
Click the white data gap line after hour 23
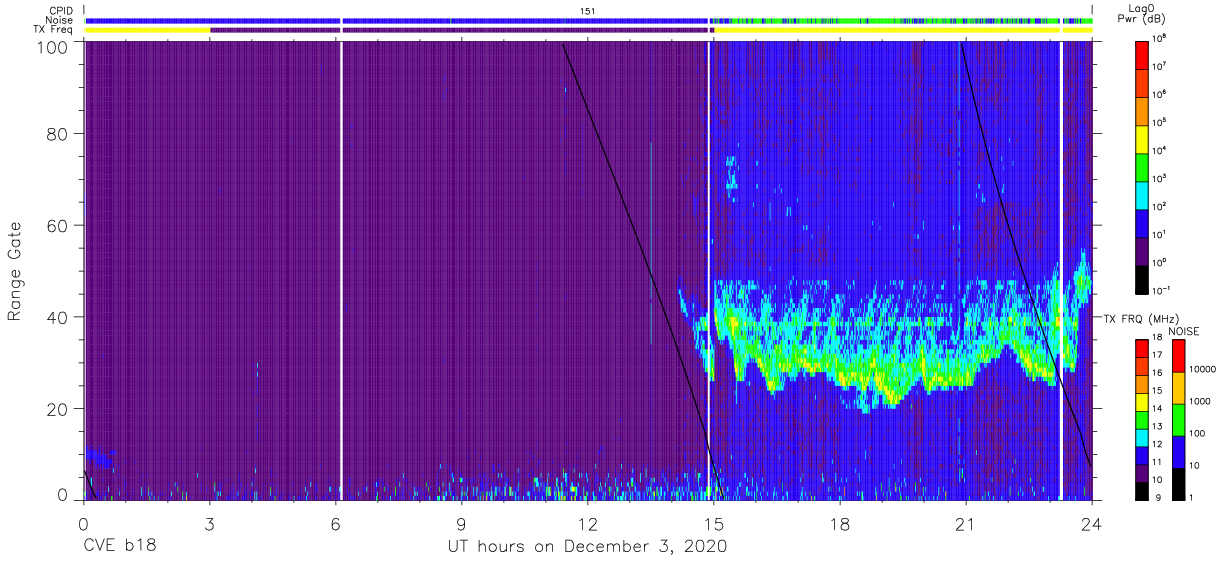click(x=1060, y=270)
